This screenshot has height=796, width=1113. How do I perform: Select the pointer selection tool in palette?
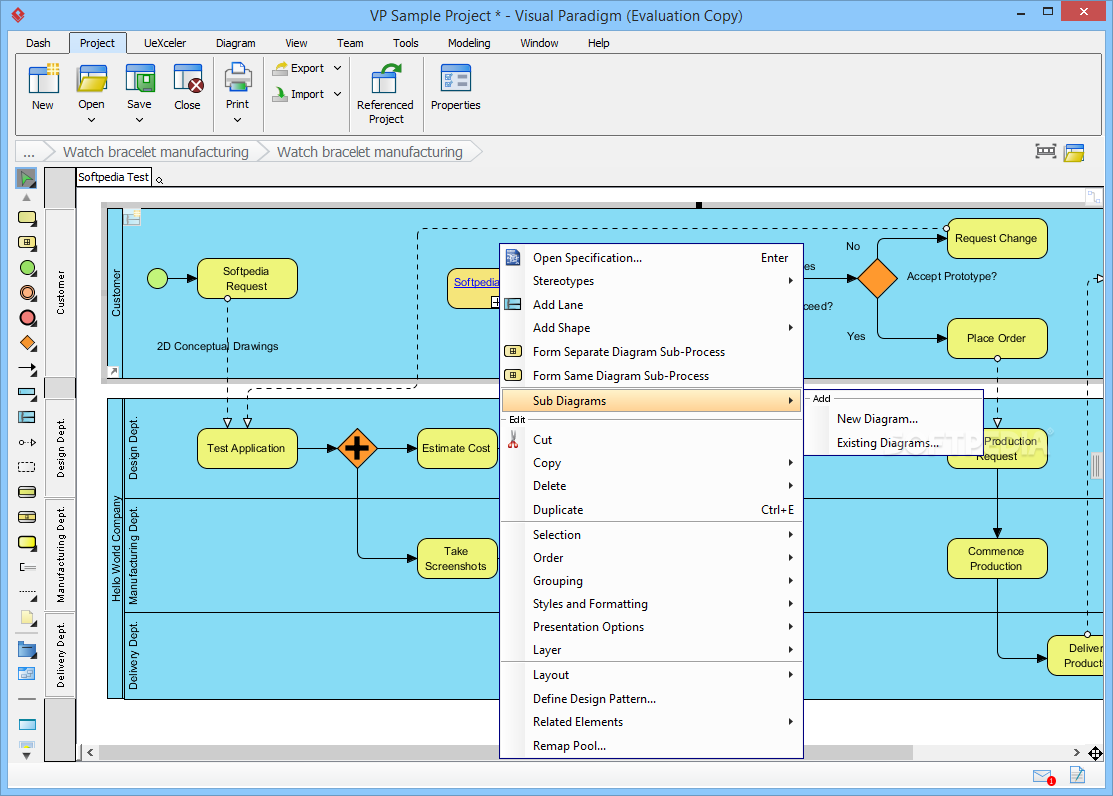[x=26, y=178]
